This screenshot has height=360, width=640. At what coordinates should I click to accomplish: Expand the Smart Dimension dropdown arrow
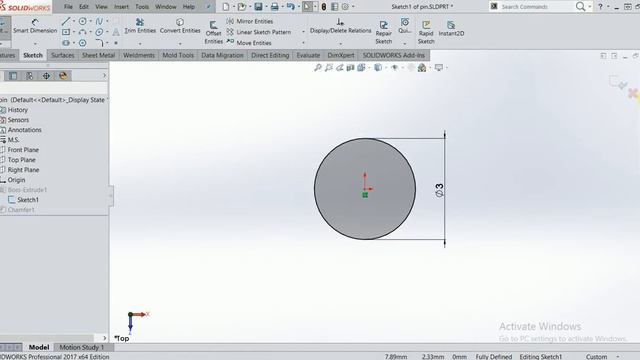point(35,43)
